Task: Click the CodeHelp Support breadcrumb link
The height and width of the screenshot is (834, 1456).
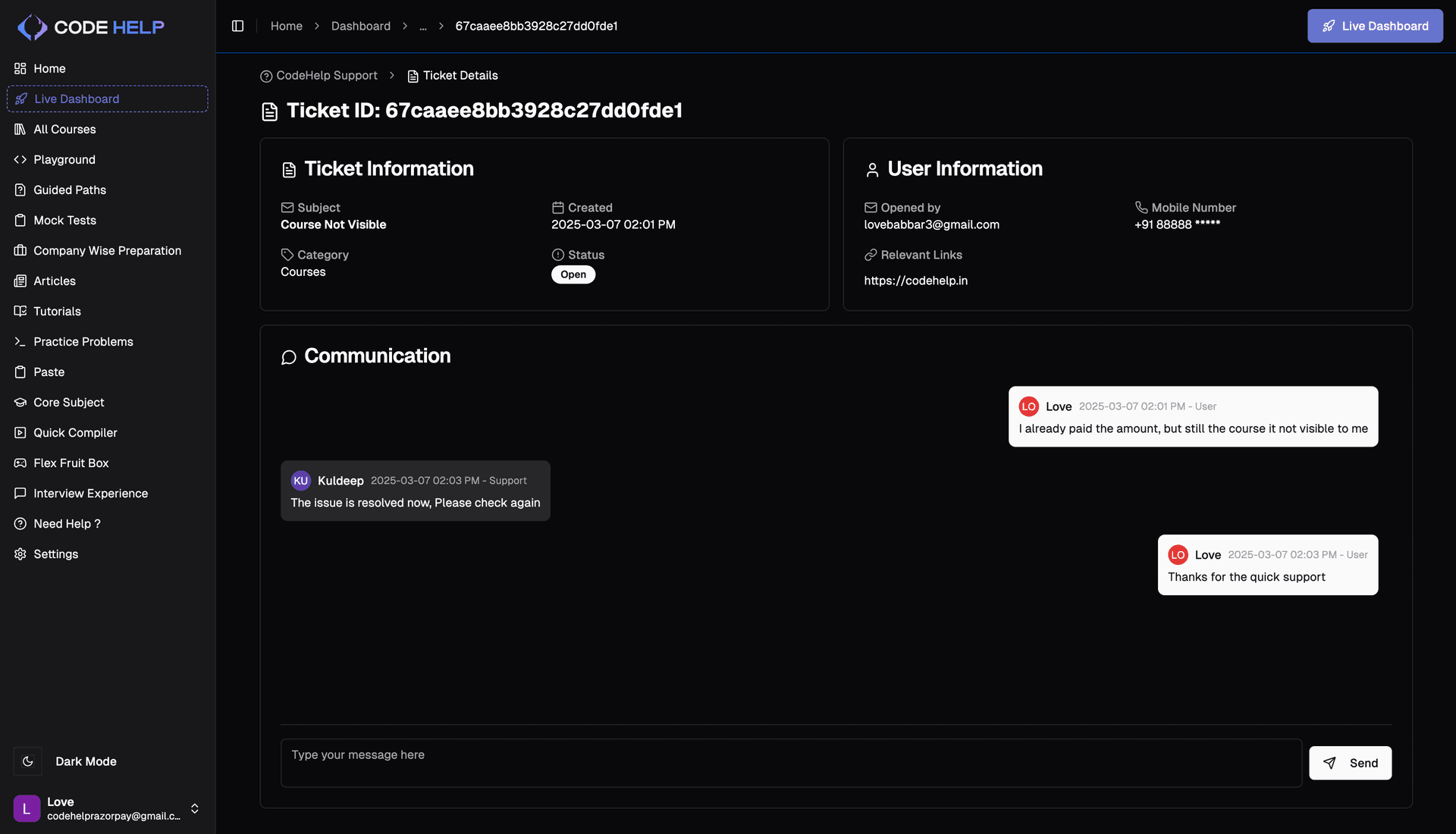Action: pos(326,76)
